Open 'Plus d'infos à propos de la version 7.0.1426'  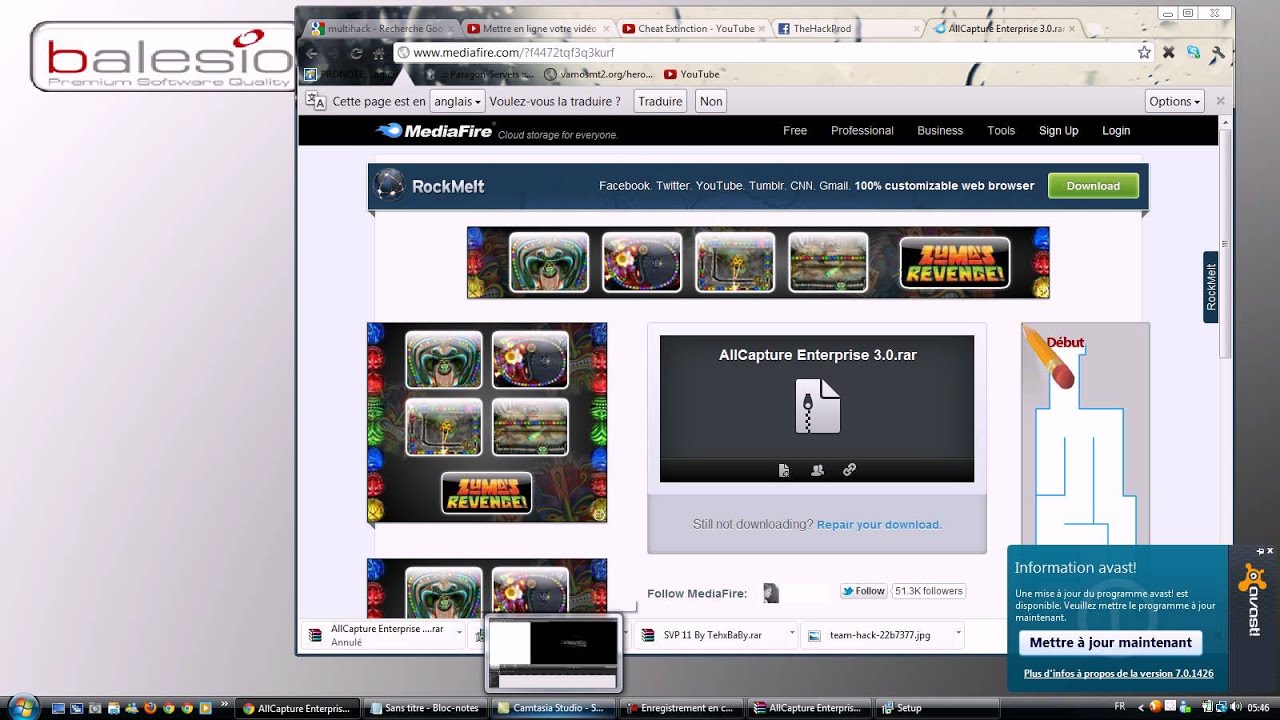[1118, 674]
